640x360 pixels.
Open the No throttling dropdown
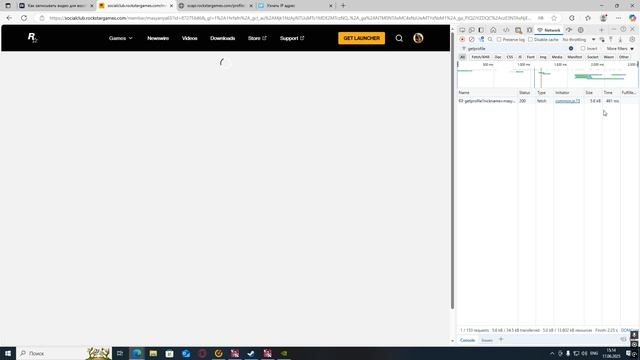point(578,40)
